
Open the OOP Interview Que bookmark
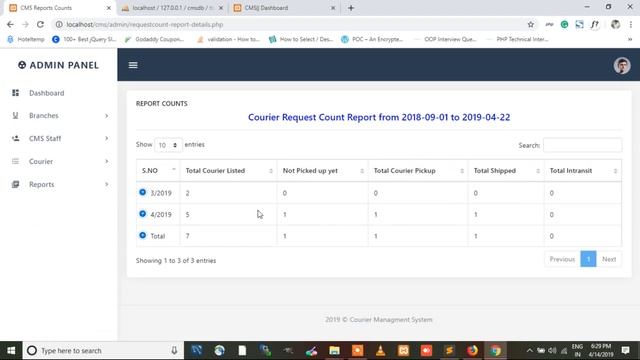coord(444,39)
